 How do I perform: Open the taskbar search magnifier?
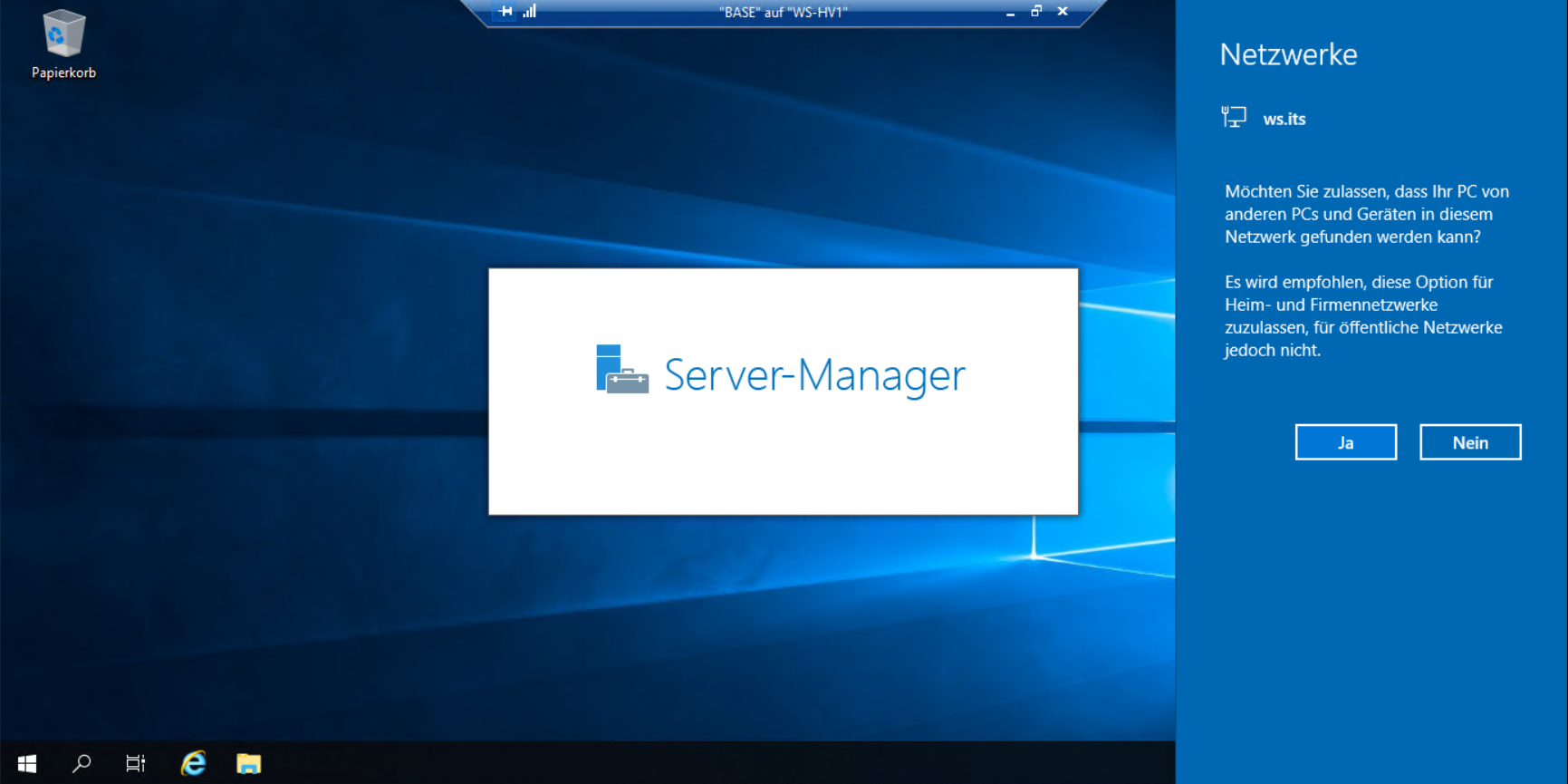[82, 763]
